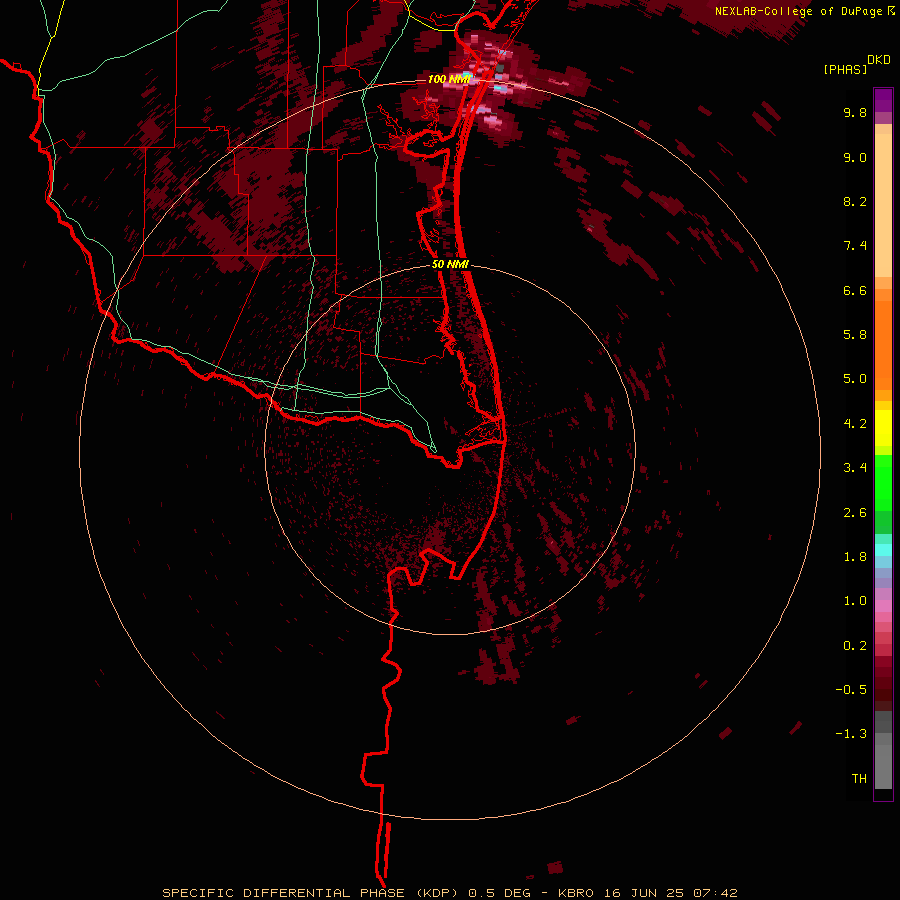Select the 1.8 scale value

click(x=855, y=557)
